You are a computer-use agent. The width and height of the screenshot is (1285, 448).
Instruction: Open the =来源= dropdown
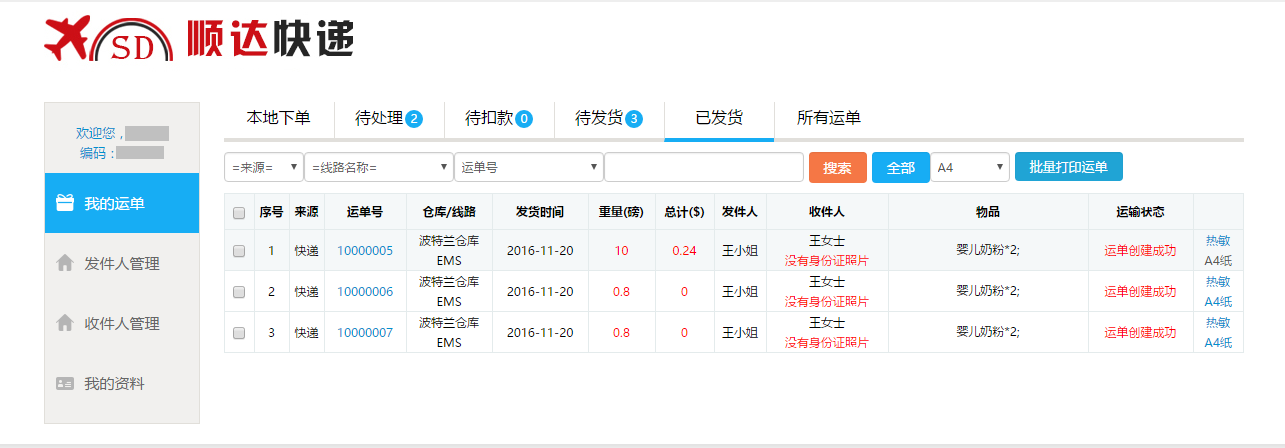click(x=264, y=167)
